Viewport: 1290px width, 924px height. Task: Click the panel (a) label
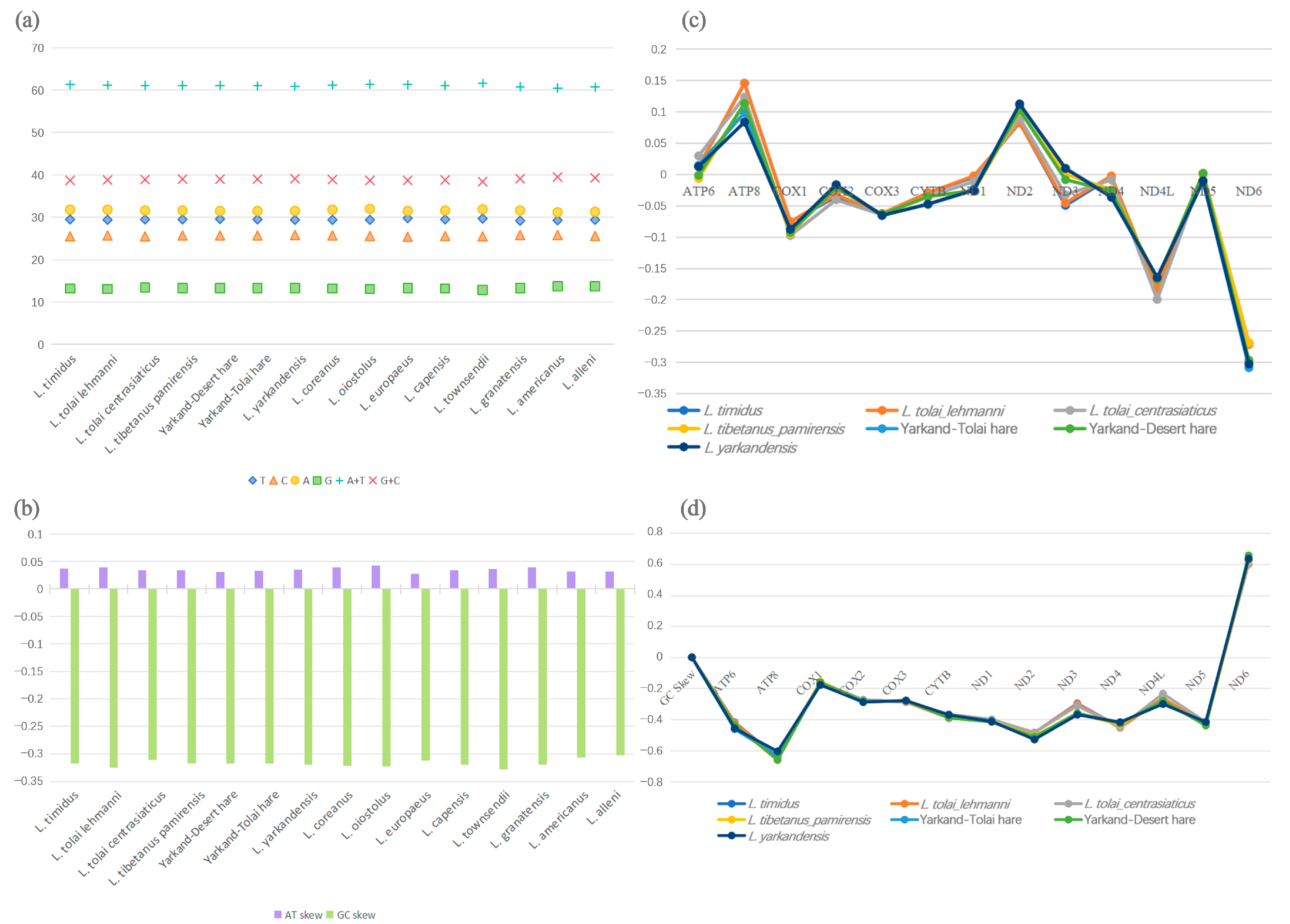coord(27,20)
